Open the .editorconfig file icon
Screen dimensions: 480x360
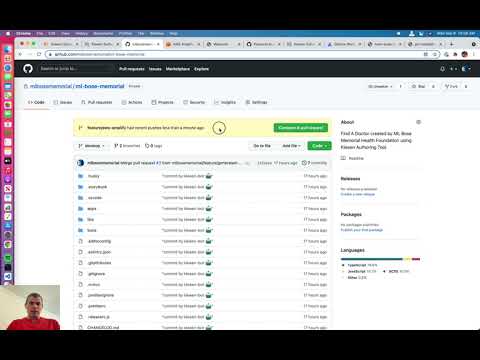click(x=80, y=241)
